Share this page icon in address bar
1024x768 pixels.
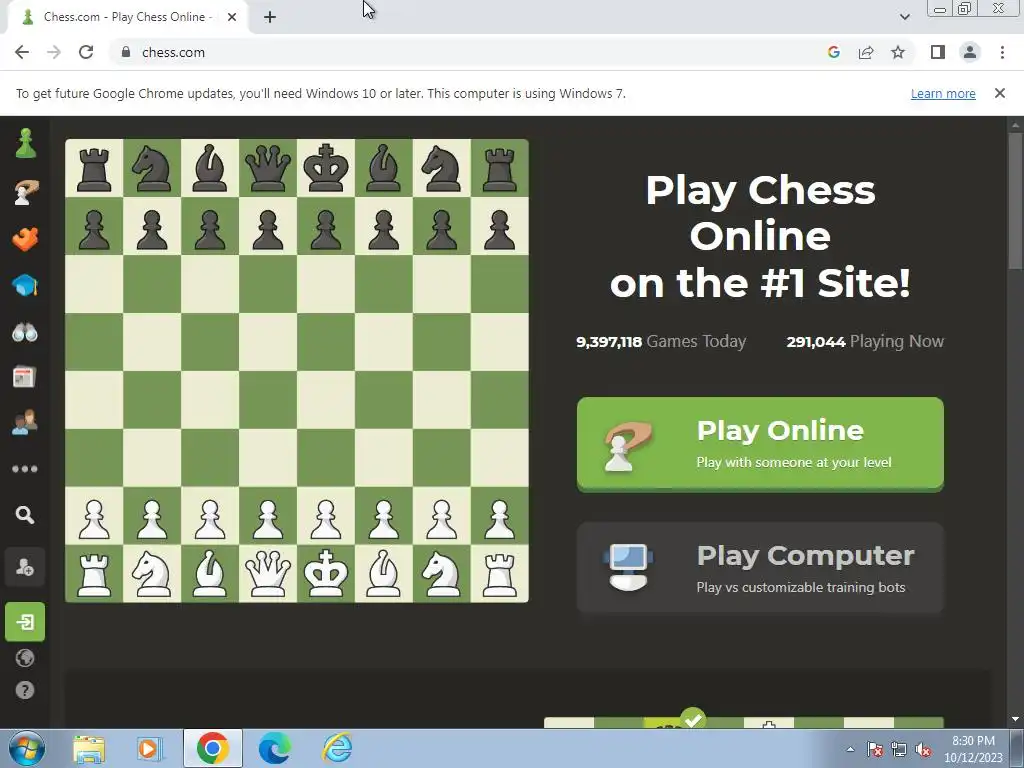866,52
